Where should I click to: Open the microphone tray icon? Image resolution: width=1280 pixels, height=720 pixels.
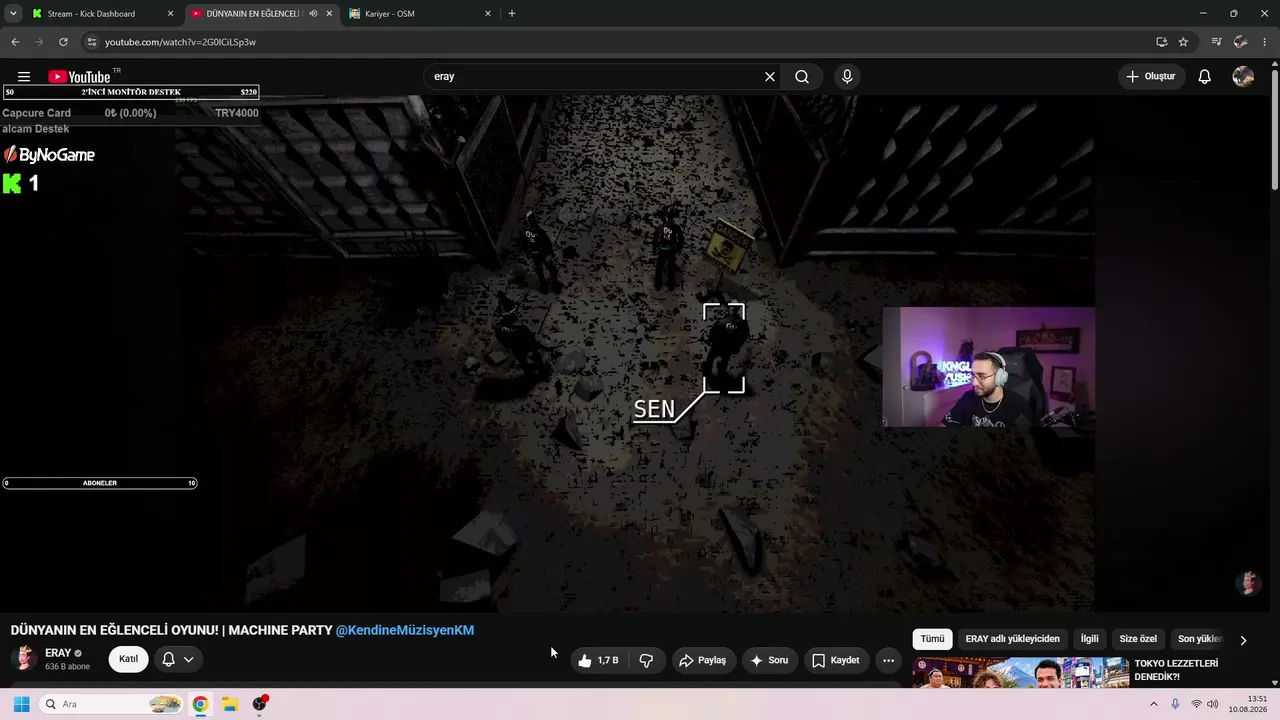1175,704
